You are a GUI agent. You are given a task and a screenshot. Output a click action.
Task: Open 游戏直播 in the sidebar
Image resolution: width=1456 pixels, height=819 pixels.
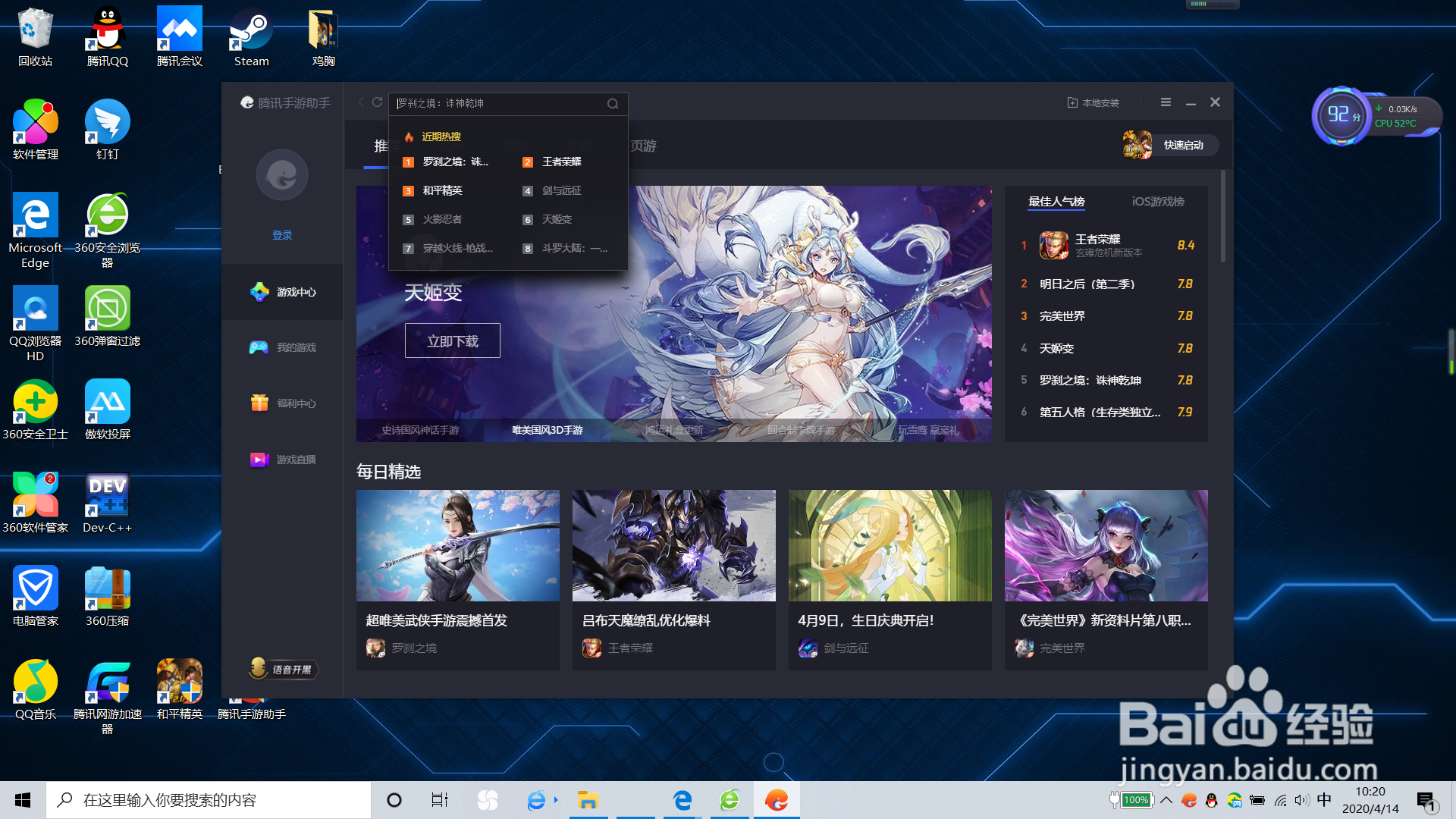tap(282, 460)
